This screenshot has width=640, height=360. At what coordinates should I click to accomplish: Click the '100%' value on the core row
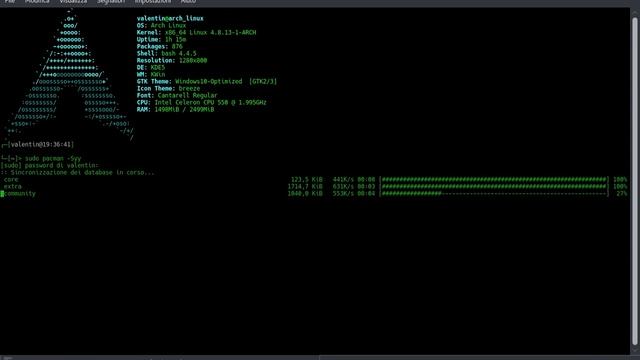[620, 180]
